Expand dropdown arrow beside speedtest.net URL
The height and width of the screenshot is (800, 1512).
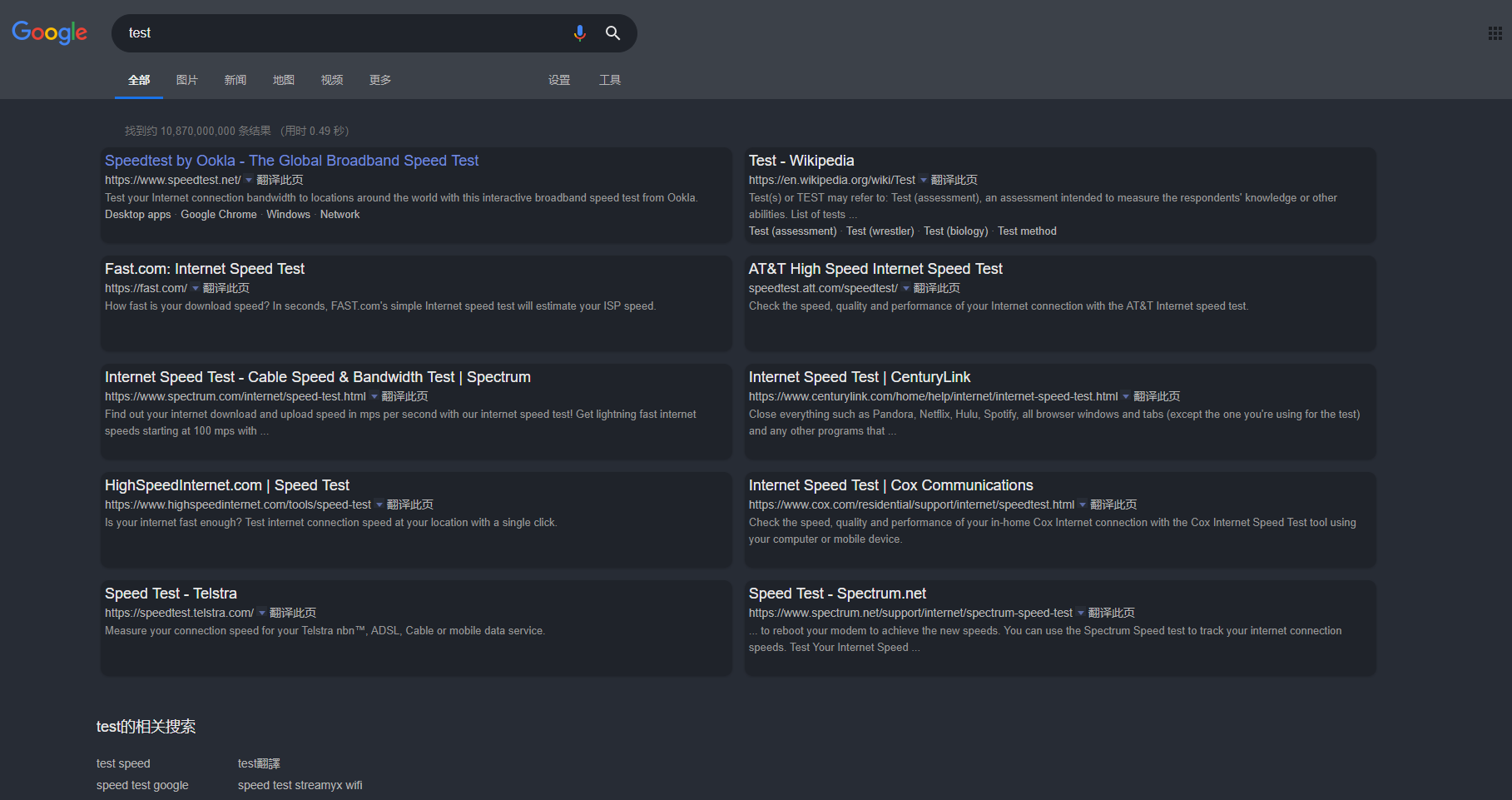click(249, 180)
